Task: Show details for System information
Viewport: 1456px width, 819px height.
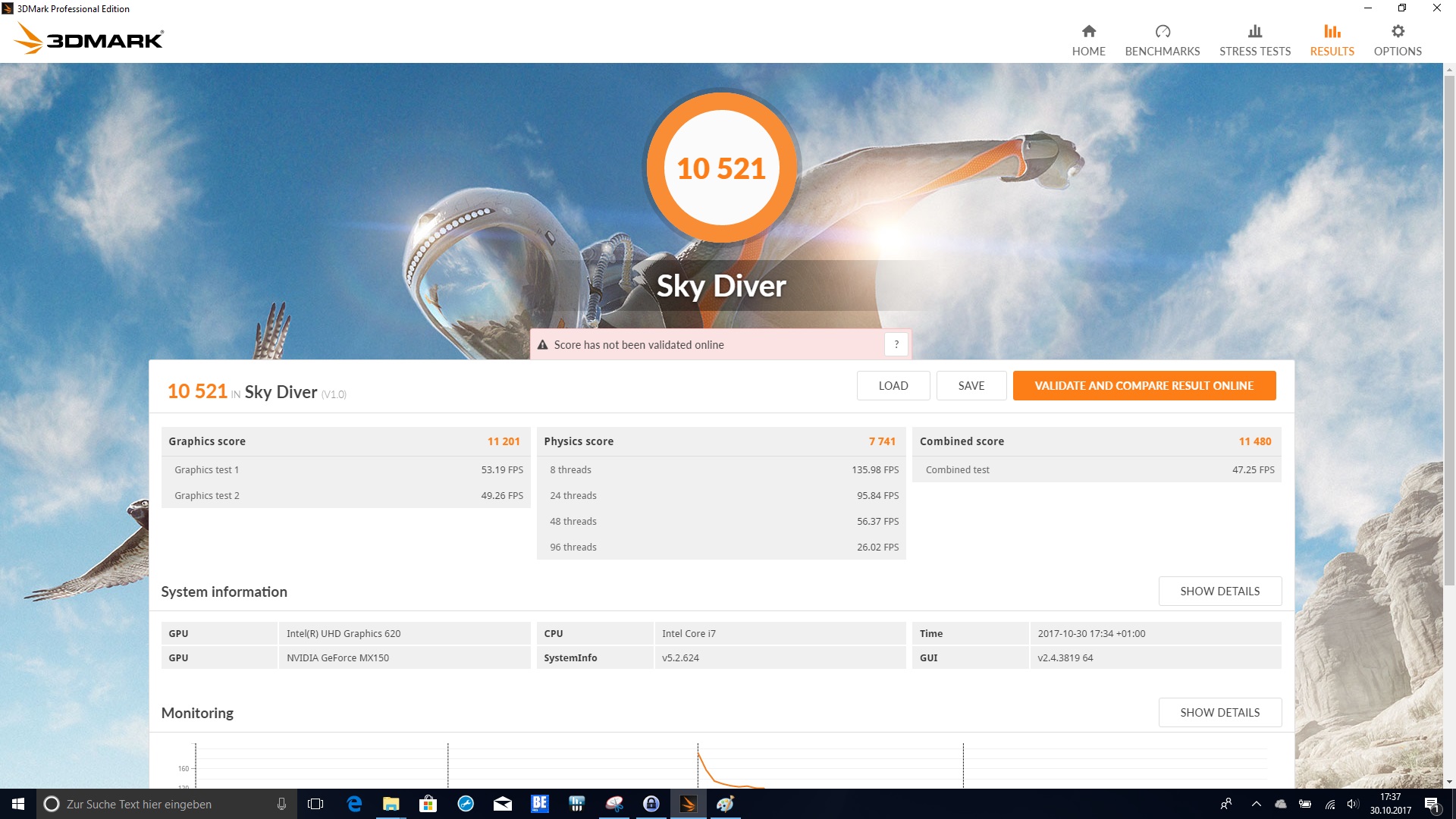Action: point(1219,591)
